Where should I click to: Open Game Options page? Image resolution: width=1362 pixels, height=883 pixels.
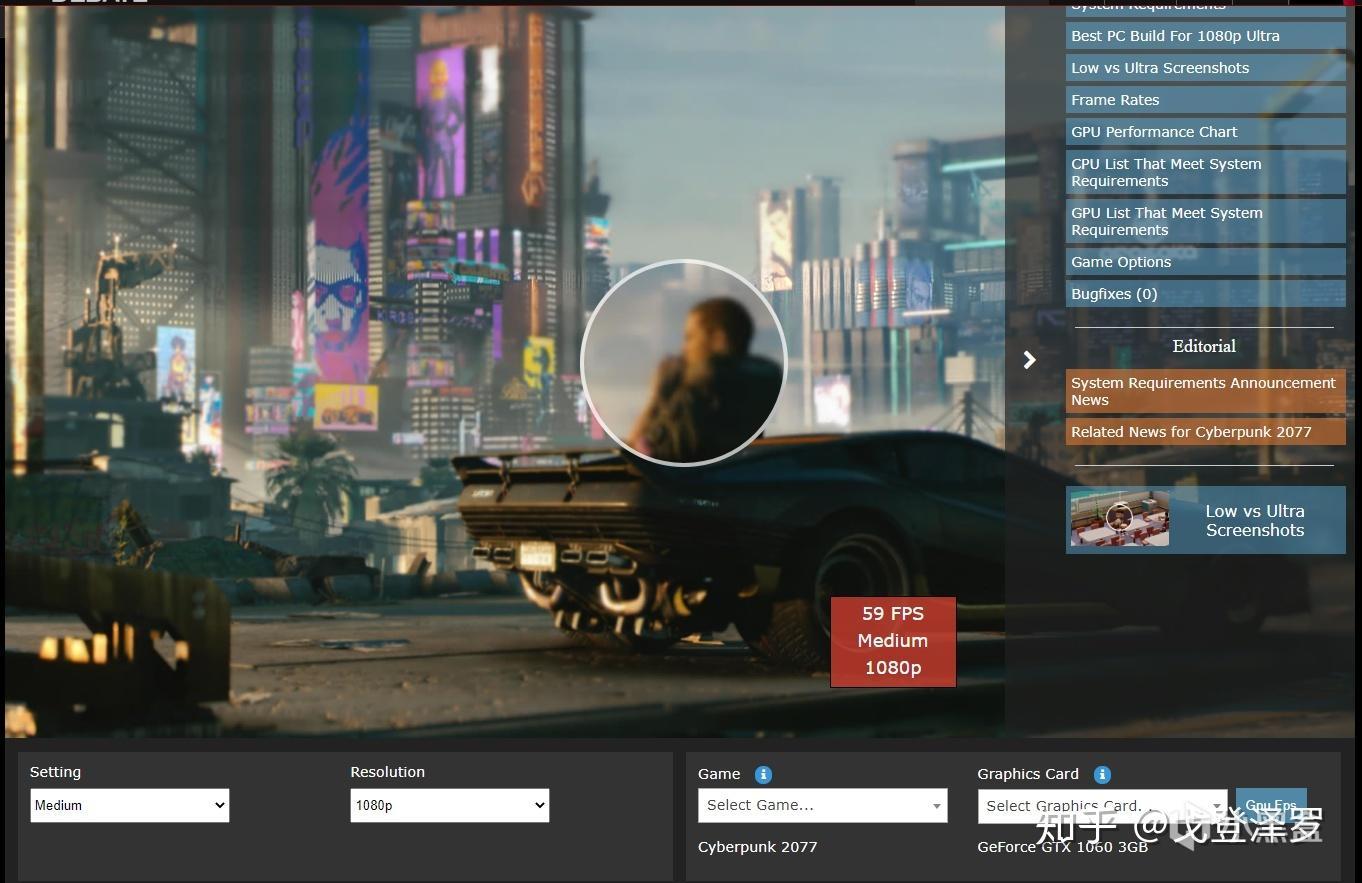coord(1205,262)
